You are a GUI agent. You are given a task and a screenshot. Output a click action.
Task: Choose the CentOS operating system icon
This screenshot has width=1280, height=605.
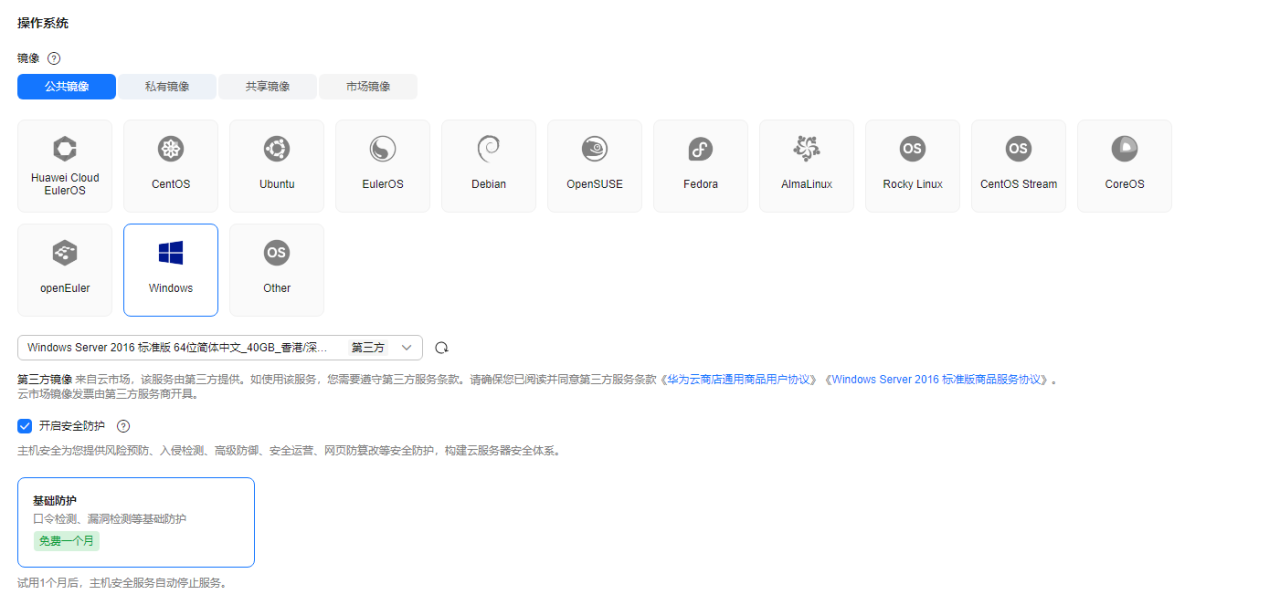pos(171,149)
